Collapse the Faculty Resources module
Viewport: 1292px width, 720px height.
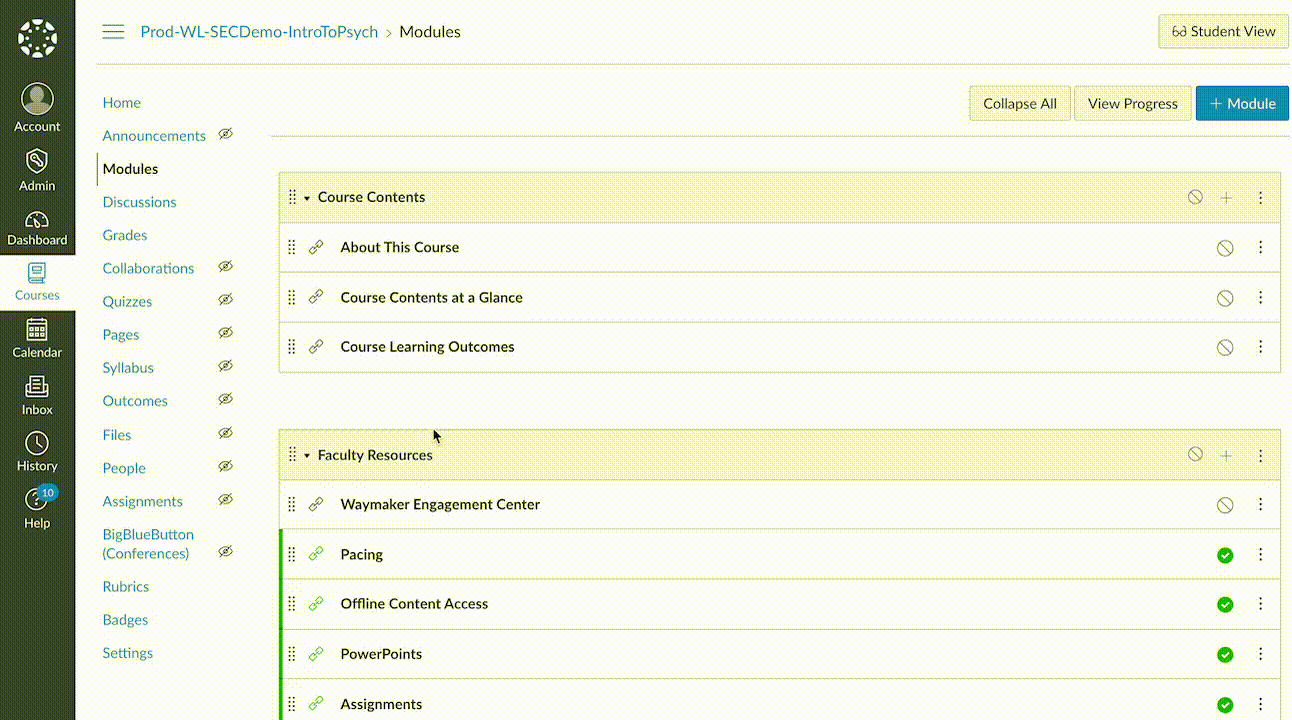307,456
